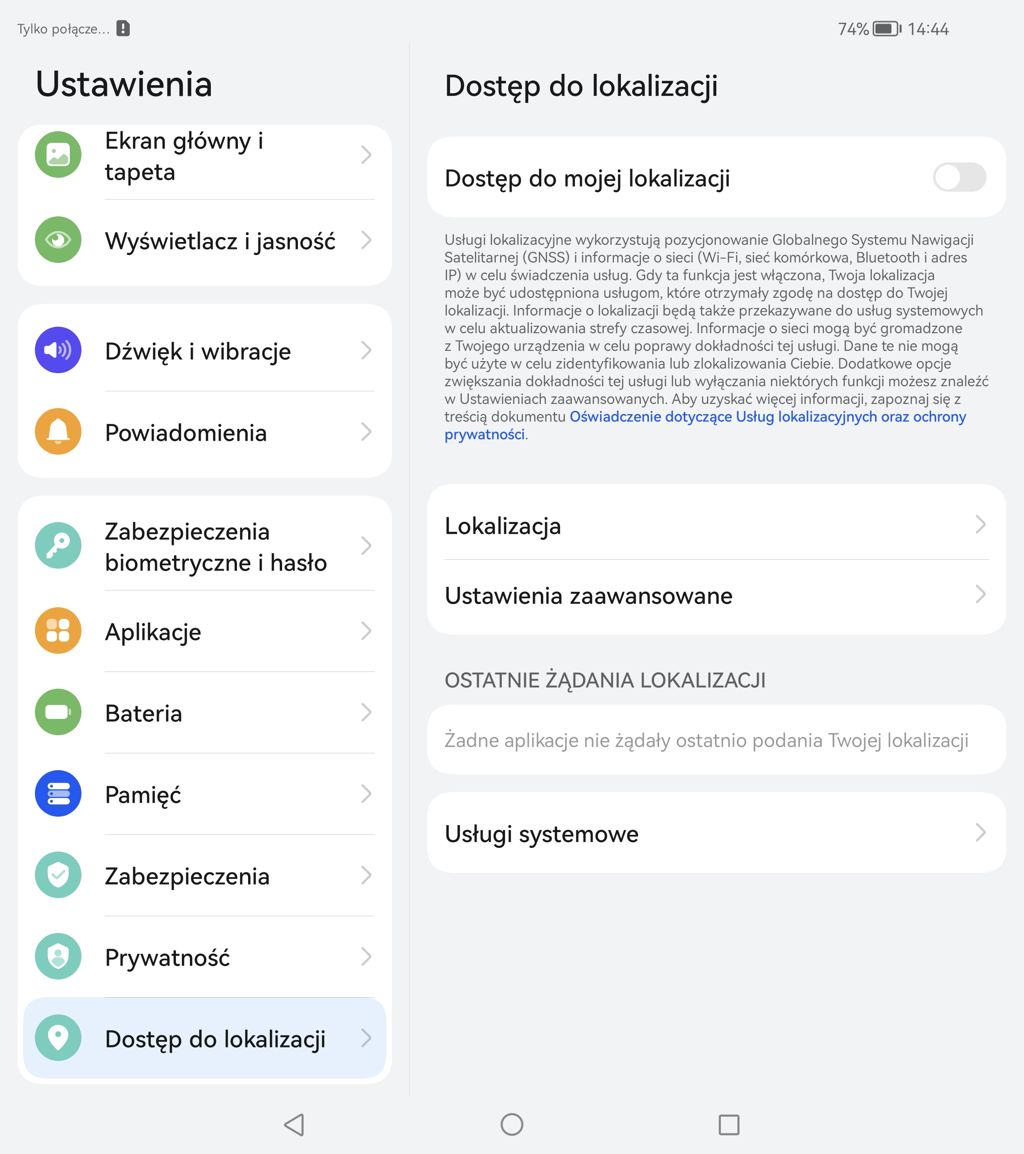Tap the Bateria battery icon
The image size is (1024, 1154).
pyautogui.click(x=58, y=713)
